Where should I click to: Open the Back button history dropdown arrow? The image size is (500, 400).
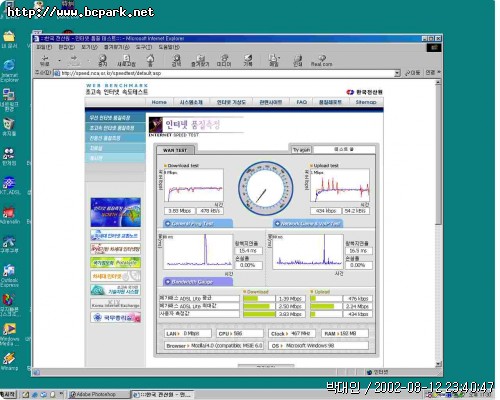coord(59,61)
